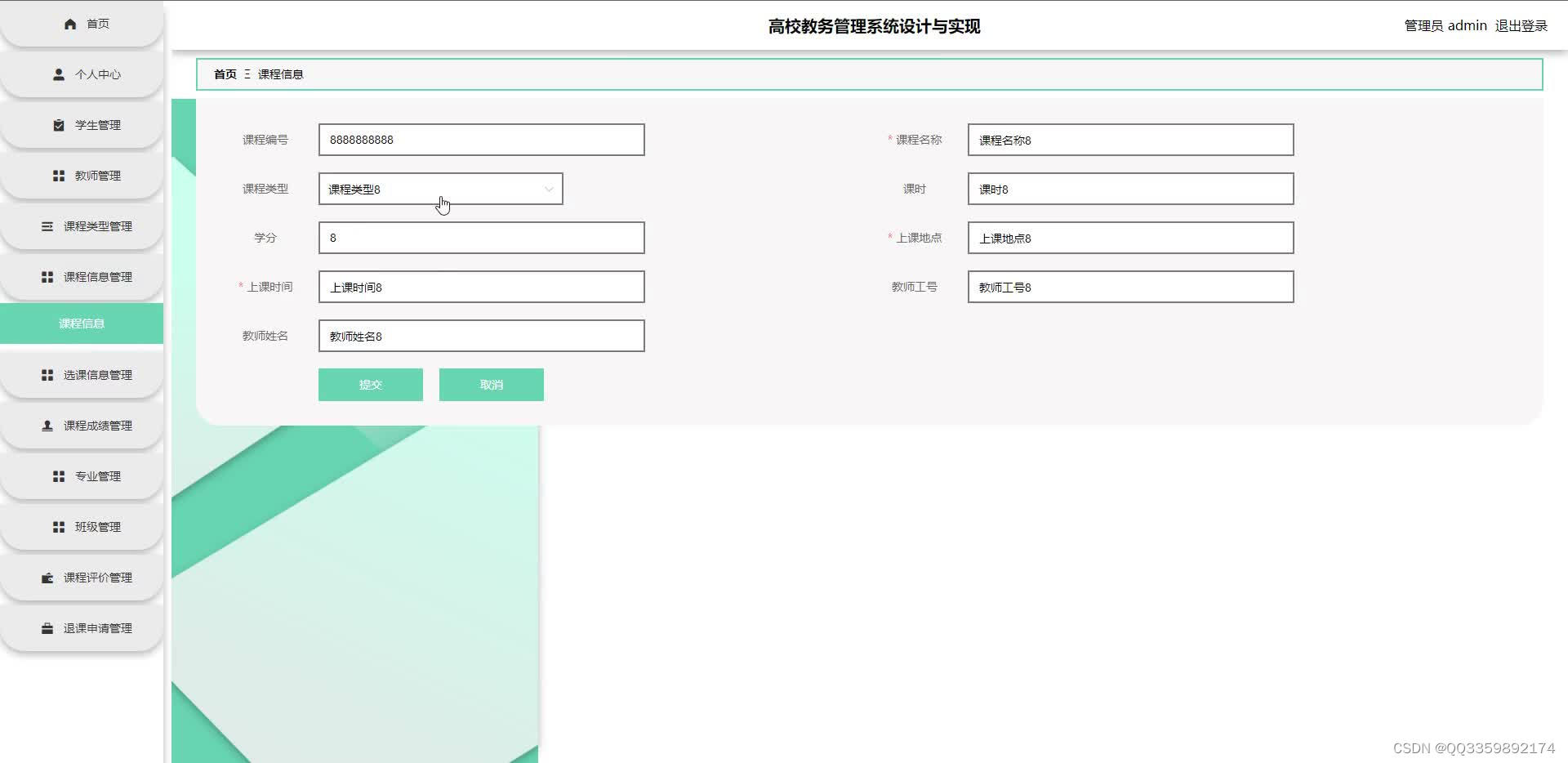Select the highlighted 课程信息 submenu item
This screenshot has height=763, width=1568.
82,323
